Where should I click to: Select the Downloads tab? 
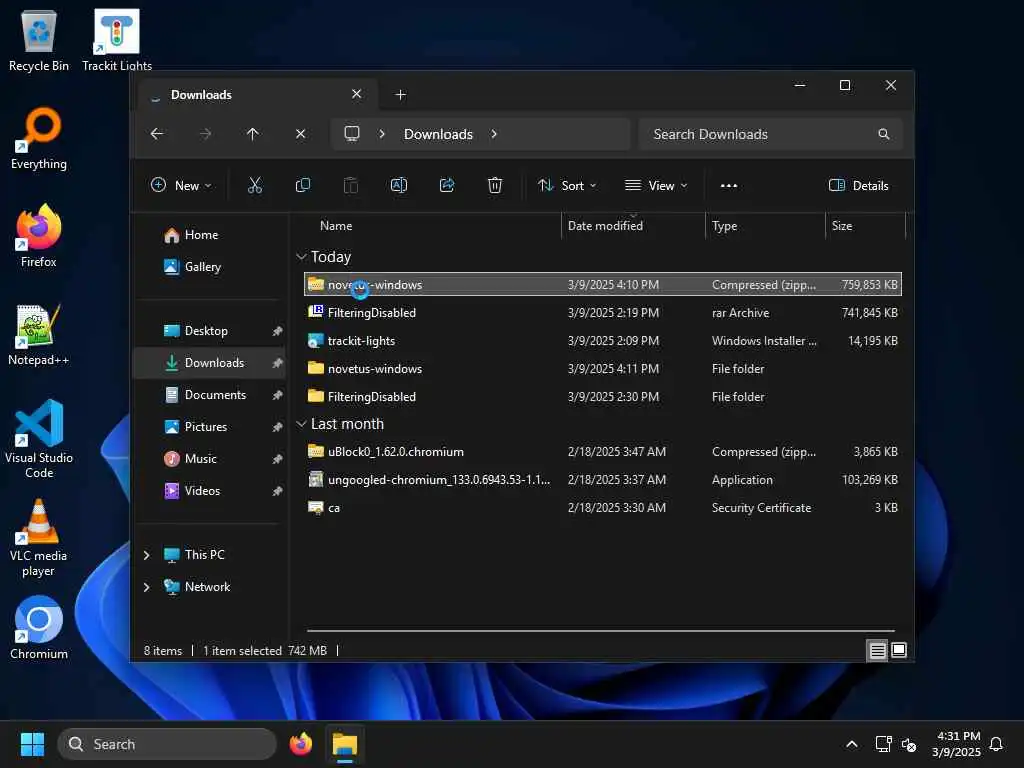(258, 95)
